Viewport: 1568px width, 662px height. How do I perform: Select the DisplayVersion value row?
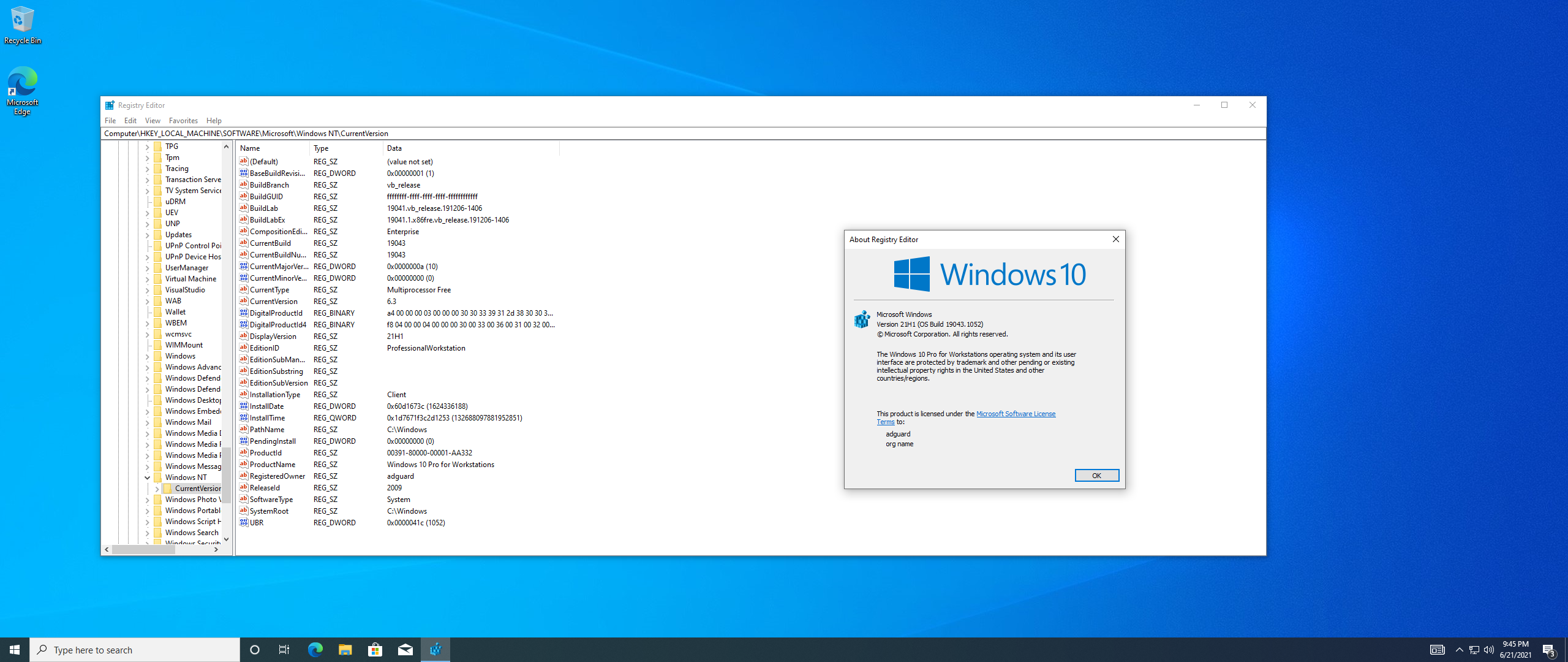[398, 337]
